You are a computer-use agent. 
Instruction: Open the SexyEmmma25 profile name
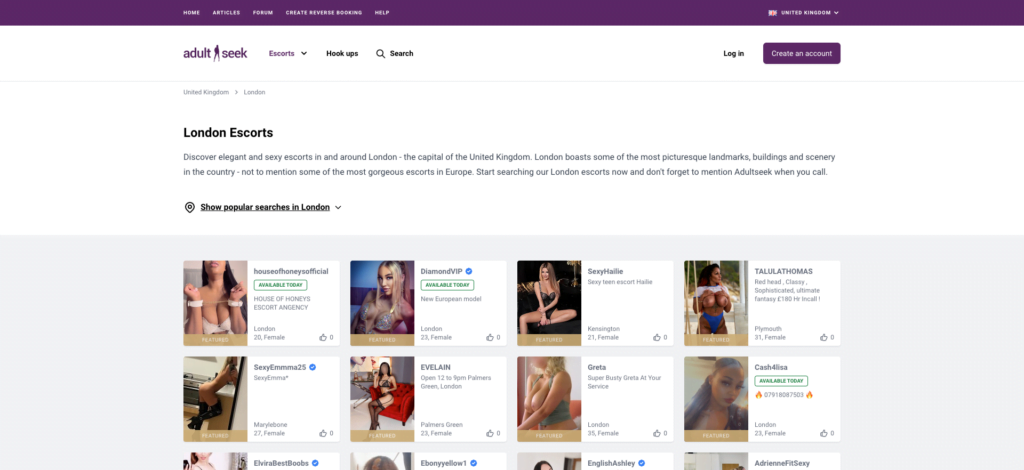coord(280,368)
